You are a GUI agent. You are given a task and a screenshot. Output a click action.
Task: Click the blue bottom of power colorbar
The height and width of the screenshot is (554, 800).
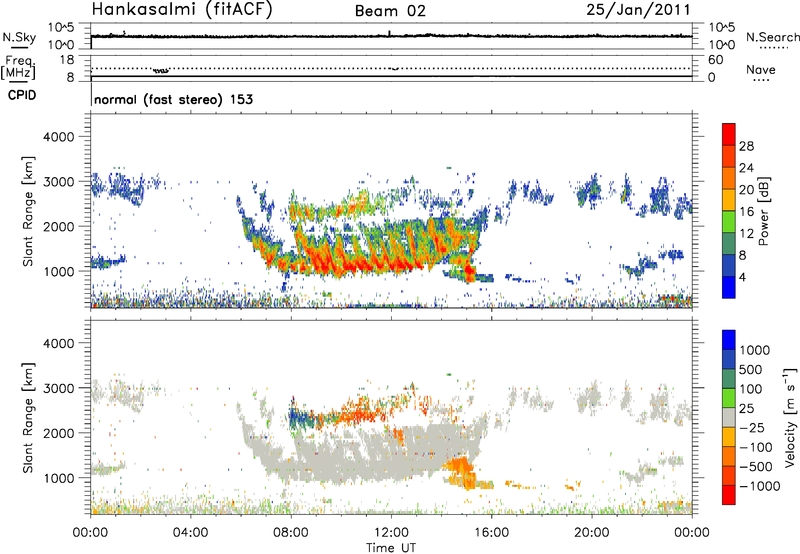point(729,289)
